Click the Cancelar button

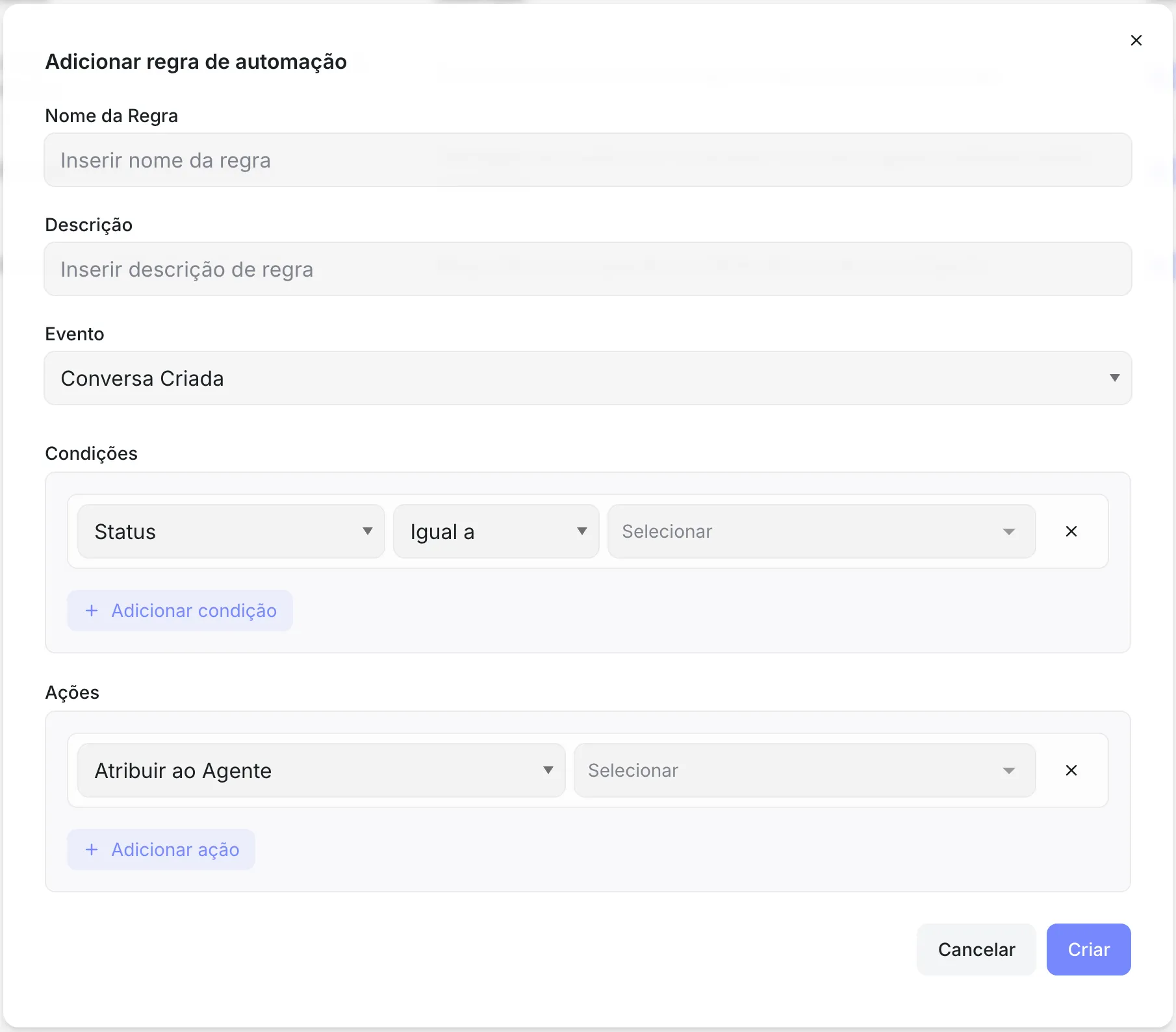pyautogui.click(x=977, y=950)
